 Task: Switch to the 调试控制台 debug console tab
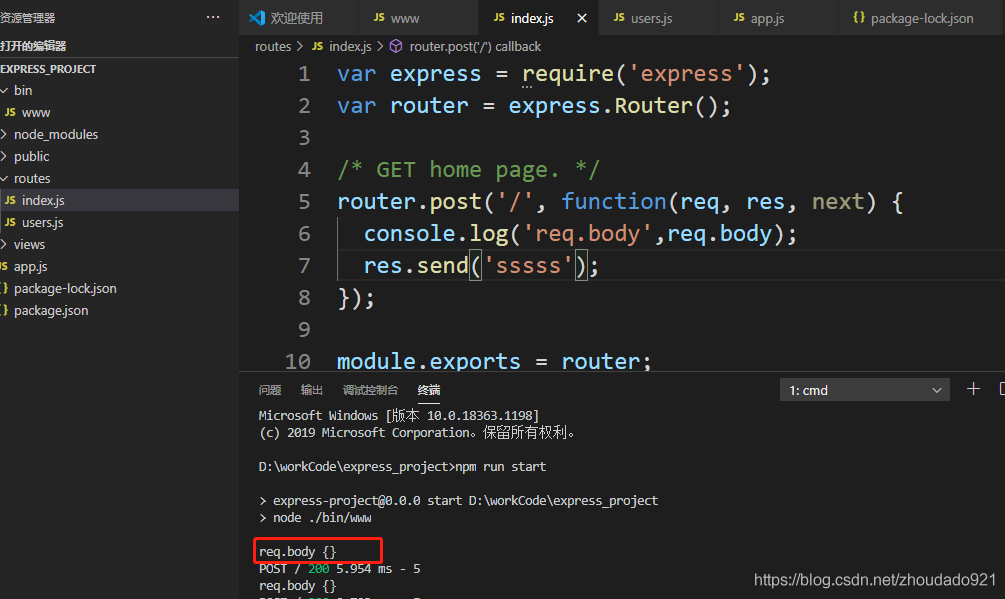click(370, 390)
